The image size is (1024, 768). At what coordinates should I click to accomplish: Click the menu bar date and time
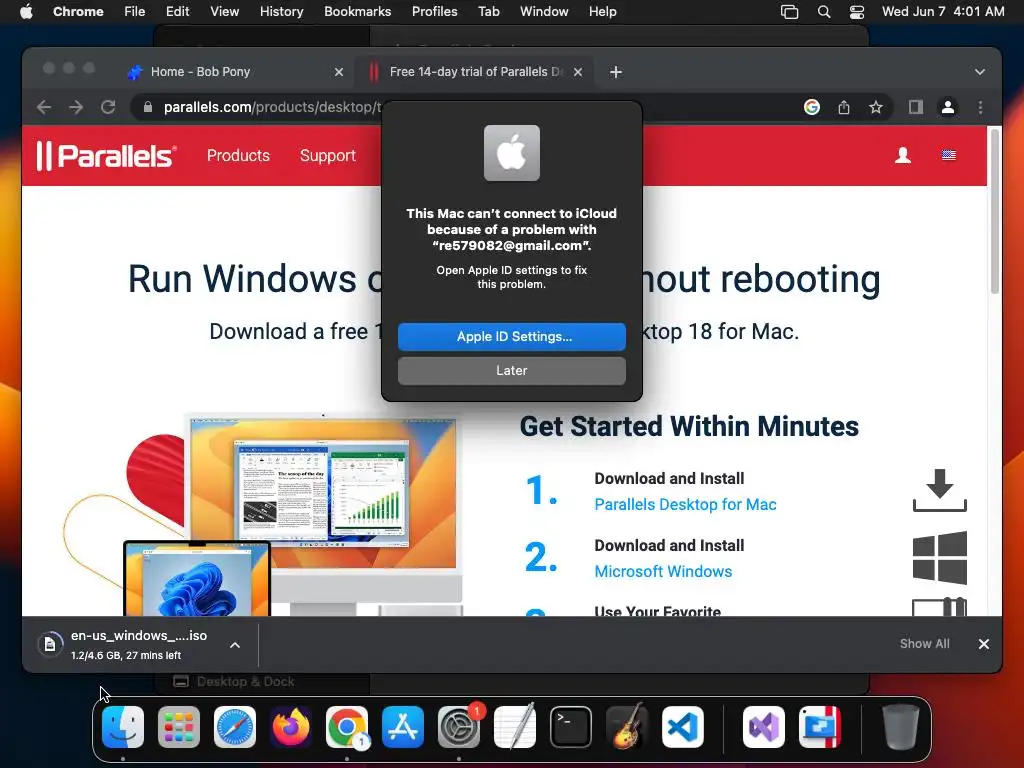943,12
